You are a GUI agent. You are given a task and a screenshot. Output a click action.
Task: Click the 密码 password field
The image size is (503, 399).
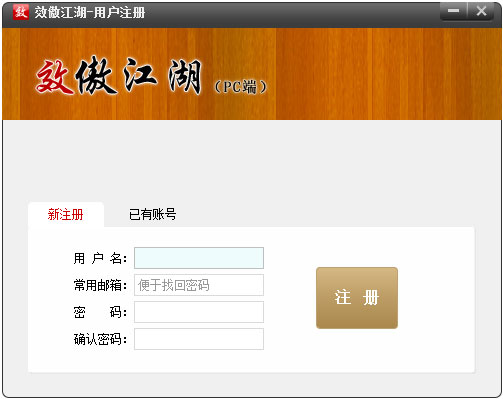click(x=199, y=312)
